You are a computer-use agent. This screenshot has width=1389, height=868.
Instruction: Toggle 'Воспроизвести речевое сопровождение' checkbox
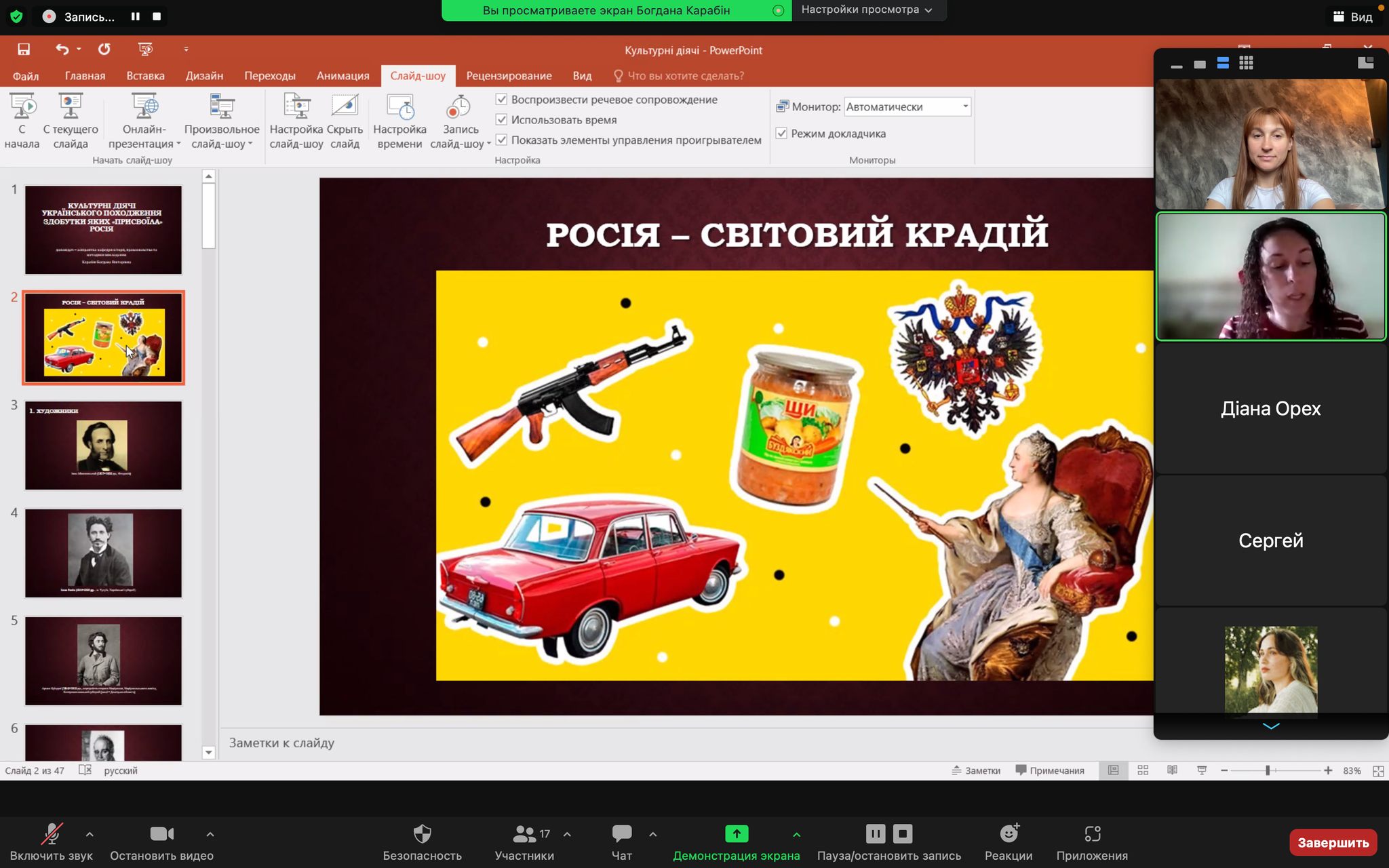point(501,99)
